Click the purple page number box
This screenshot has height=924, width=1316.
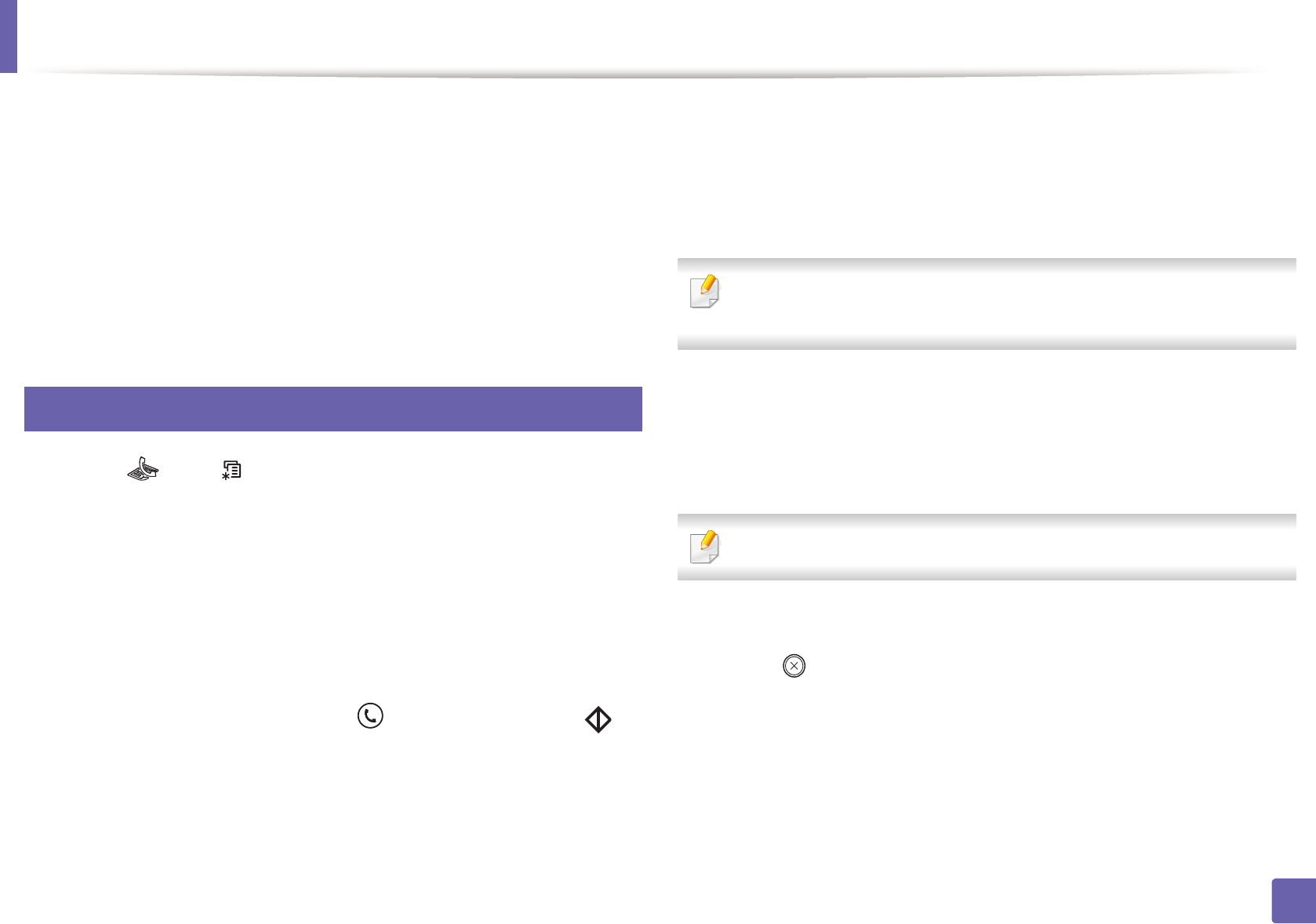pyautogui.click(x=1292, y=900)
